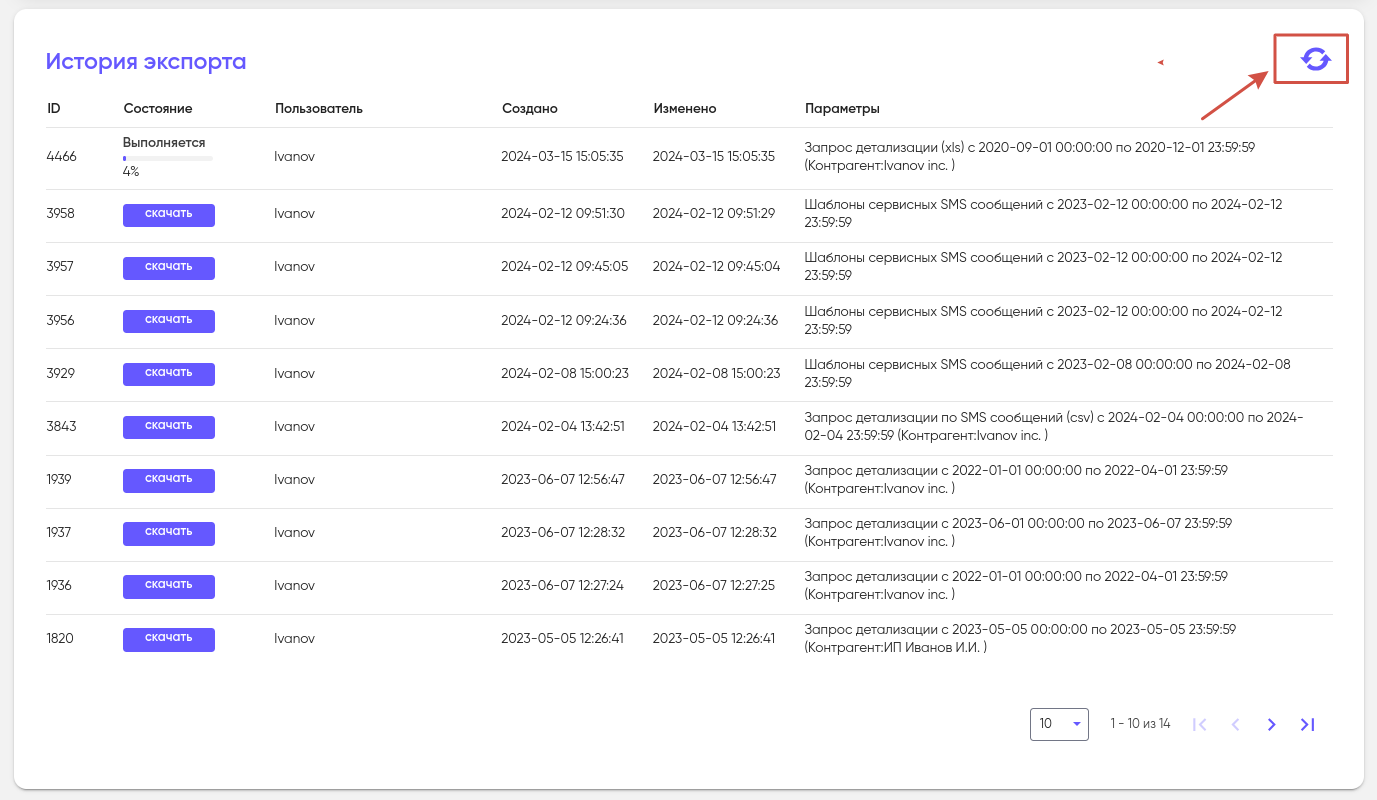Click the Создано column header
The image size is (1377, 800).
529,108
